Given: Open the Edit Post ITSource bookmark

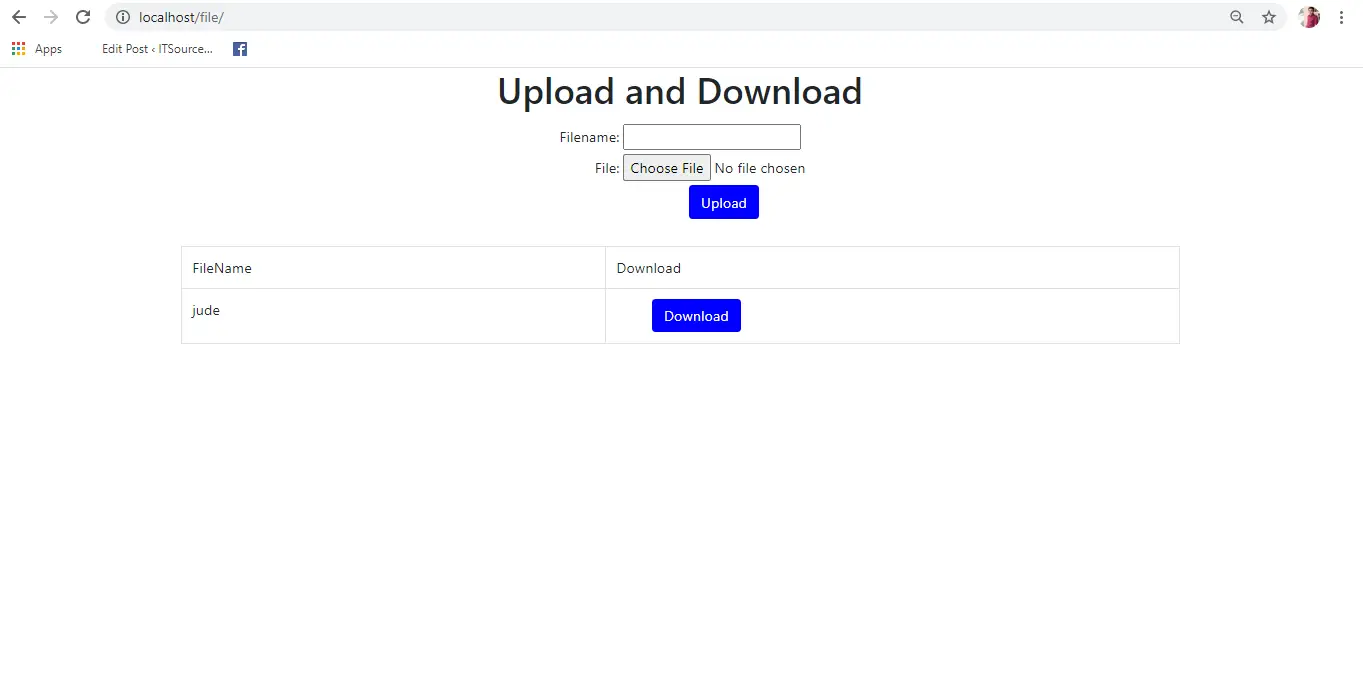Looking at the screenshot, I should (x=155, y=48).
